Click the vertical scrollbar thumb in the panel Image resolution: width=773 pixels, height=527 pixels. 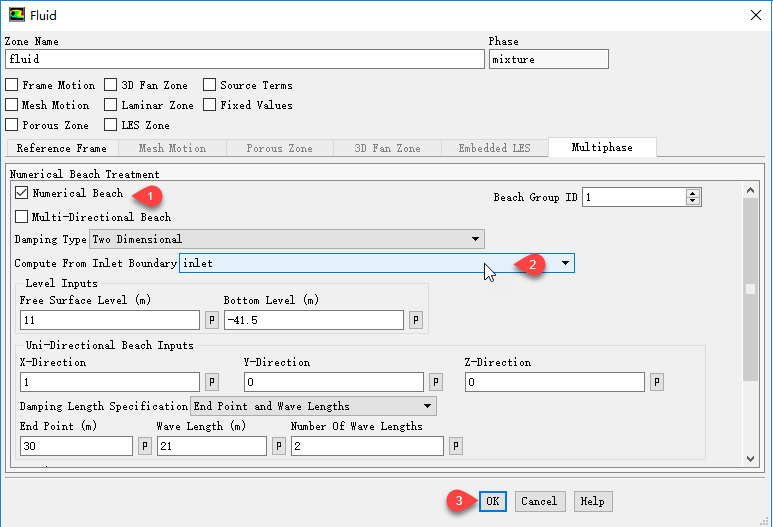click(x=750, y=290)
